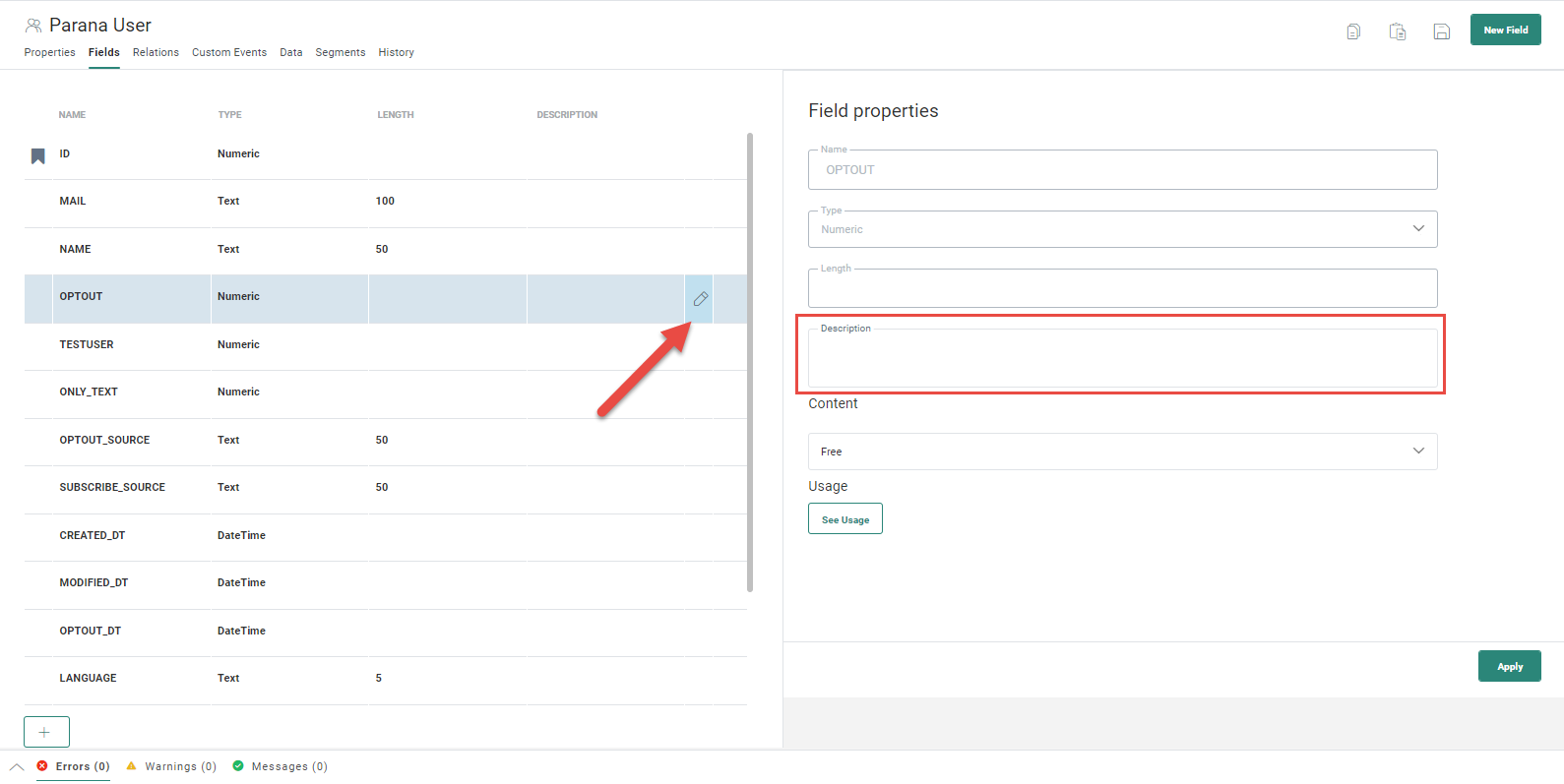Click the copy icon in top toolbar

tap(1353, 31)
